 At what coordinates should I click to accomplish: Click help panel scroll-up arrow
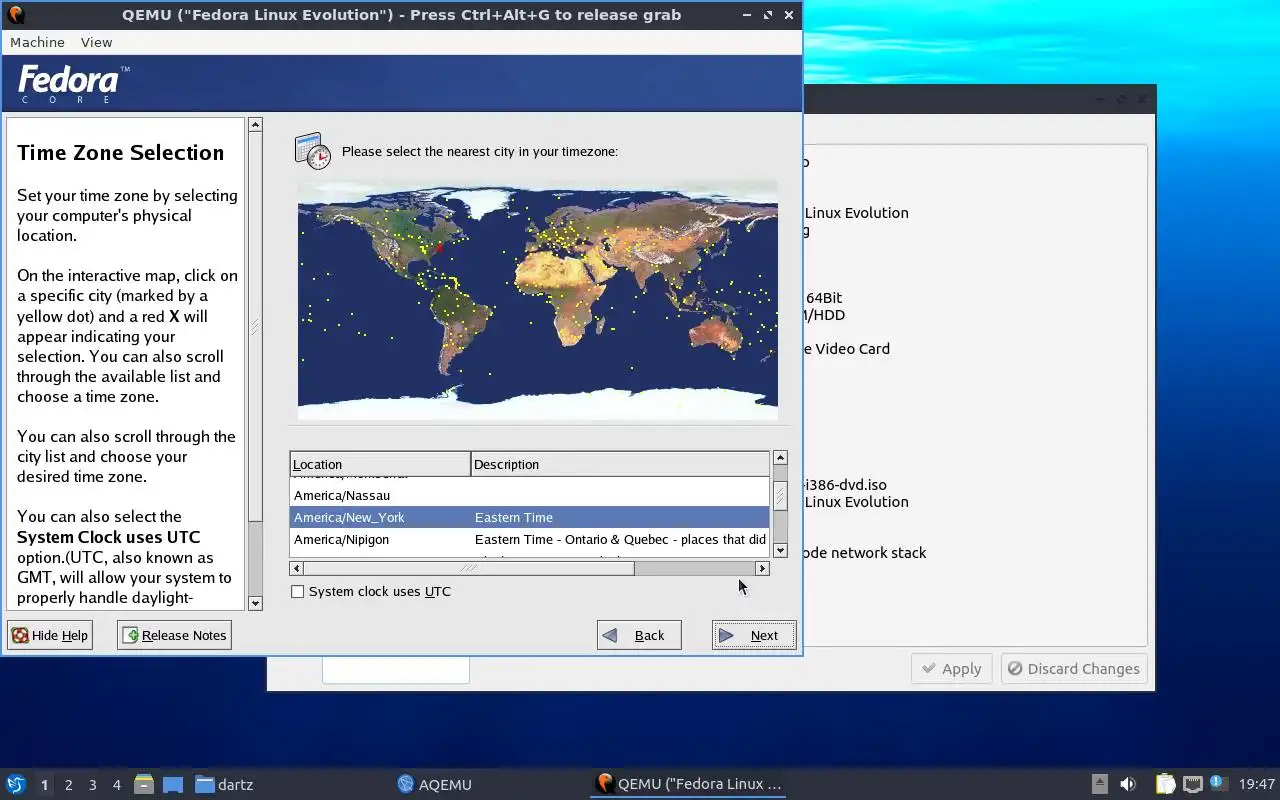point(255,124)
